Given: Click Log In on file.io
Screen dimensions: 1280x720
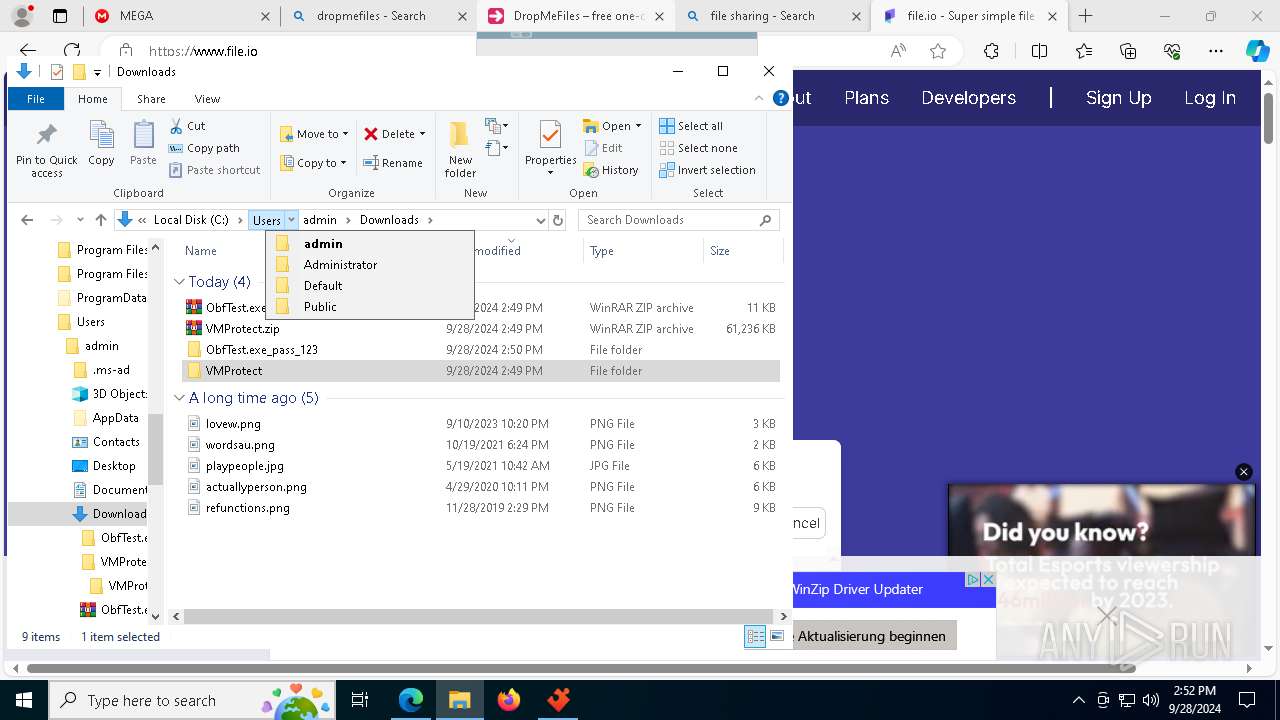Looking at the screenshot, I should coord(1210,98).
